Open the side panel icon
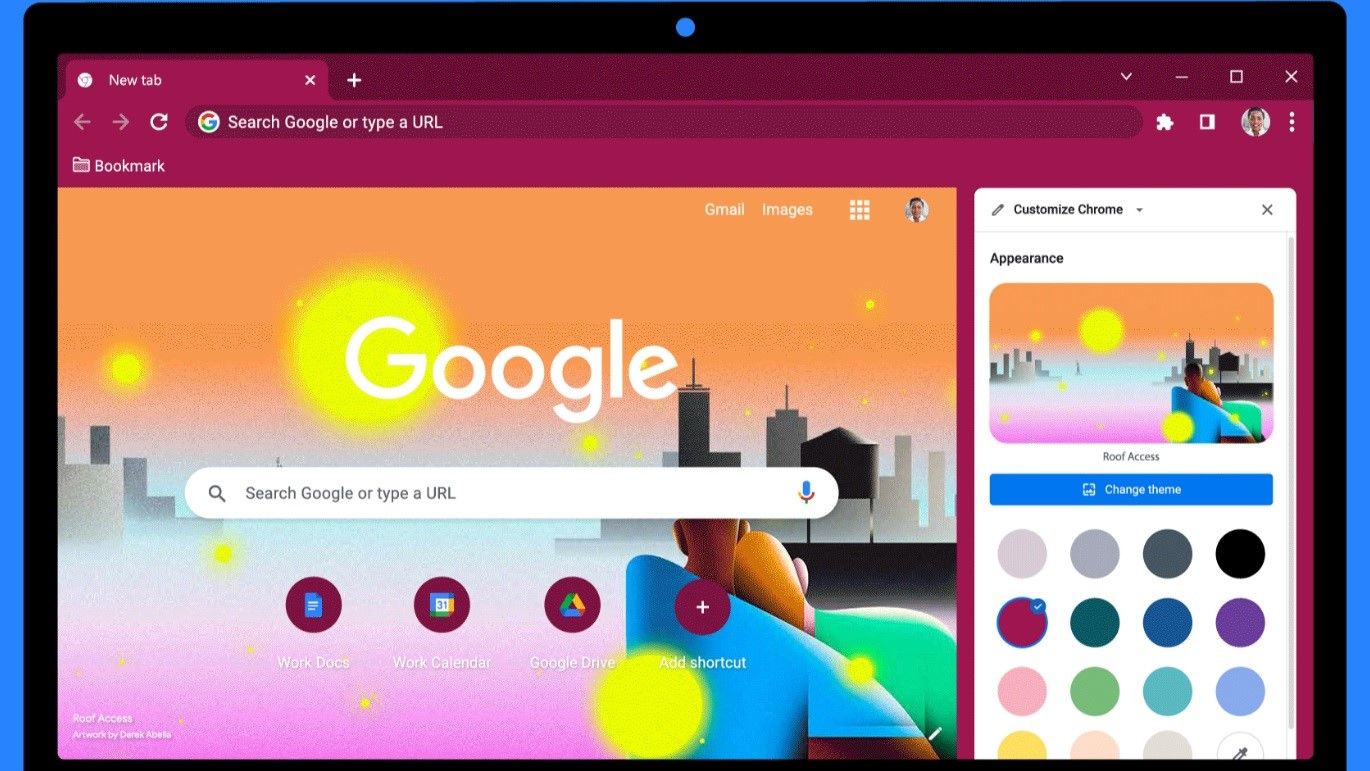 coord(1206,121)
